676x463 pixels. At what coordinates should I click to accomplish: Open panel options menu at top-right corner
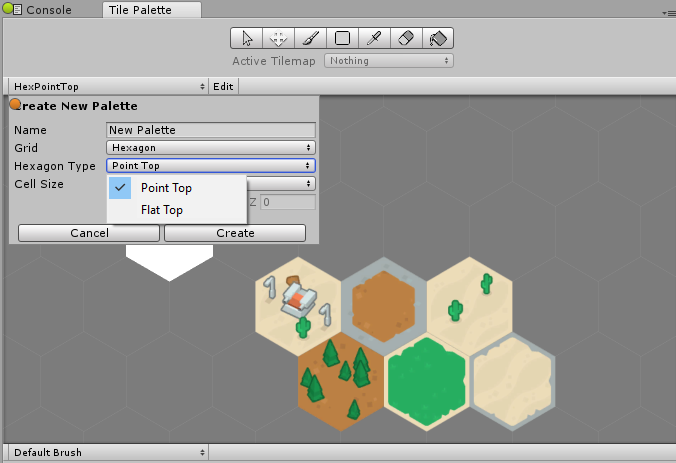coord(665,12)
